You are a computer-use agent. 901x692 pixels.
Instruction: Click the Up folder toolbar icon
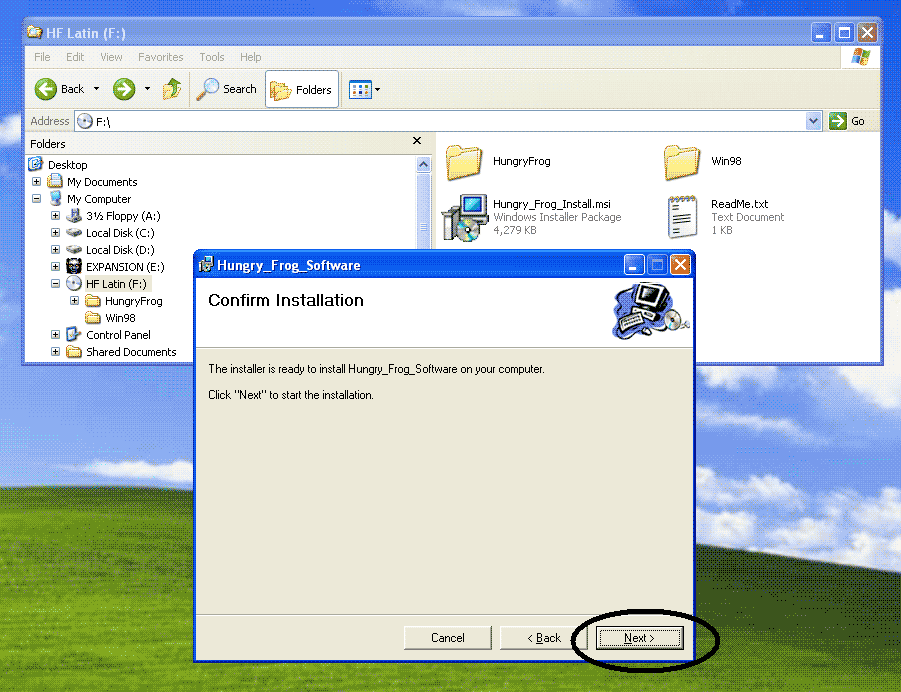[x=172, y=89]
